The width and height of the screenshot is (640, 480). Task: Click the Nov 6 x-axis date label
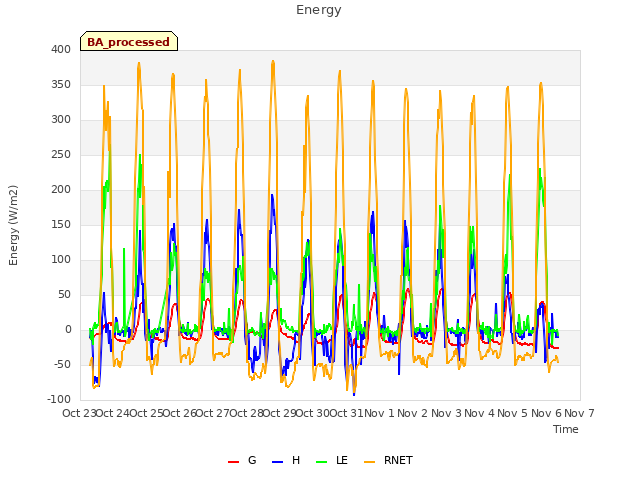click(546, 413)
